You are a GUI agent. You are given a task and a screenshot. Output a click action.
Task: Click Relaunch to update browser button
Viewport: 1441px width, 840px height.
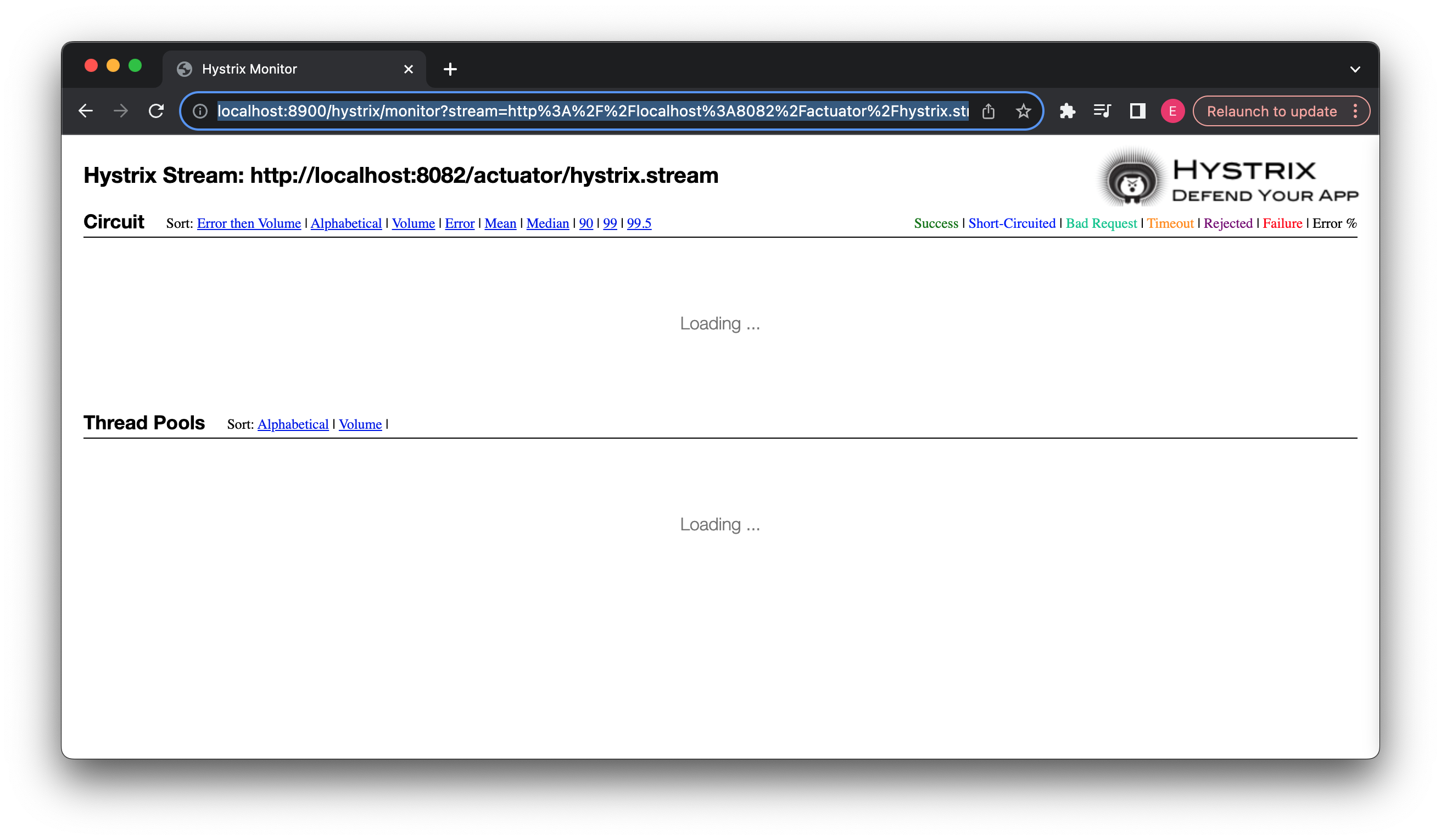[1271, 111]
